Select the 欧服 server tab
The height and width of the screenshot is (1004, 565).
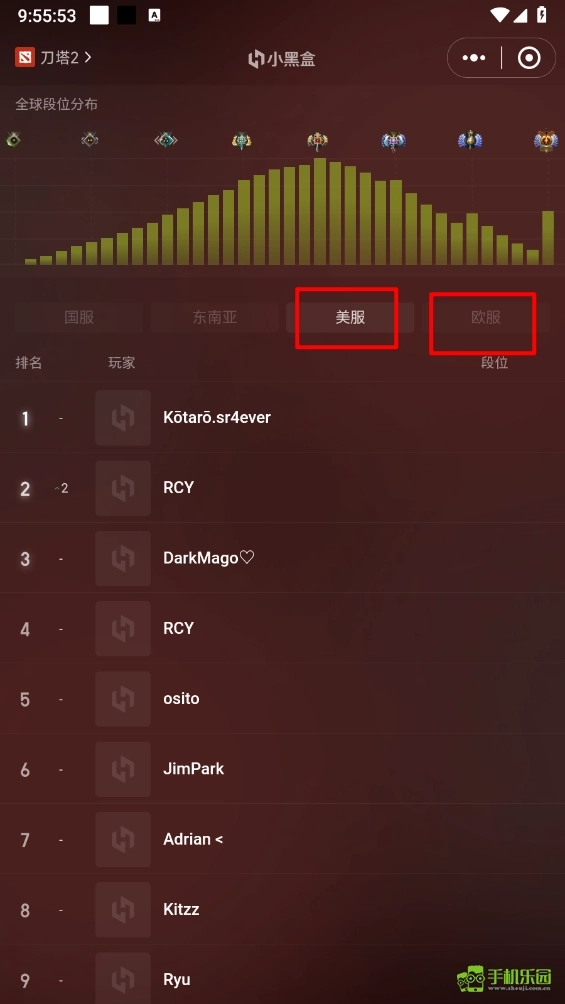(486, 318)
